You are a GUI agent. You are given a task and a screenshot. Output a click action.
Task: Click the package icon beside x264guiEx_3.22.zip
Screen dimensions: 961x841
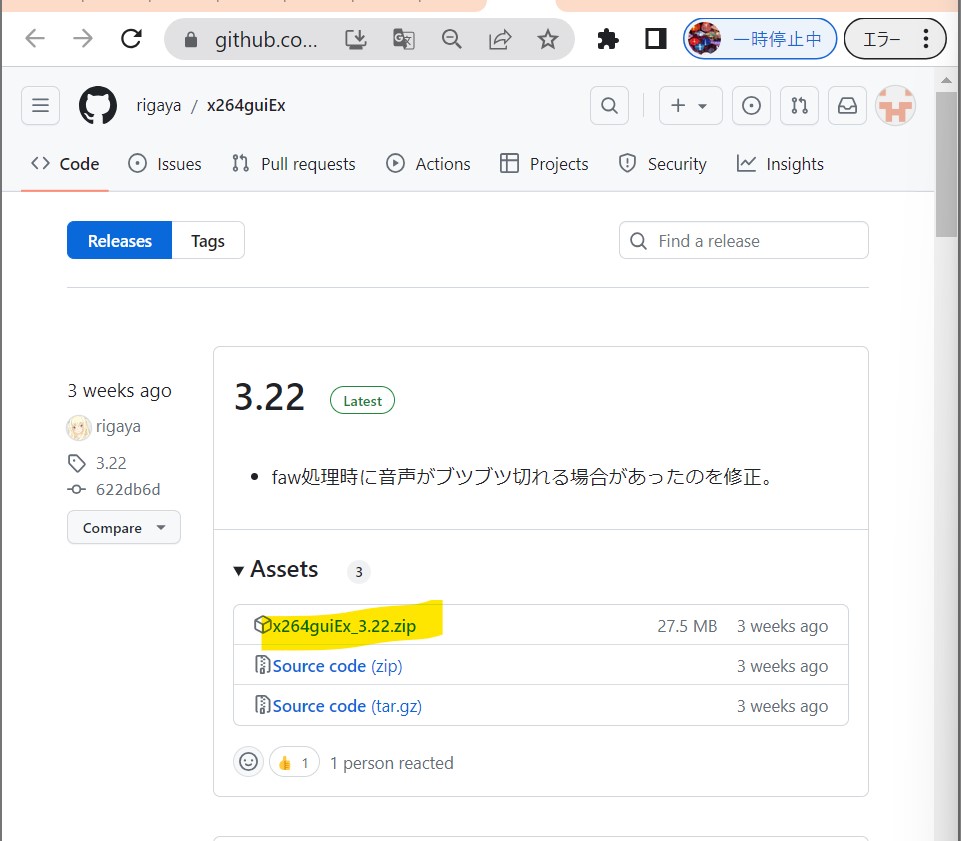pos(262,625)
